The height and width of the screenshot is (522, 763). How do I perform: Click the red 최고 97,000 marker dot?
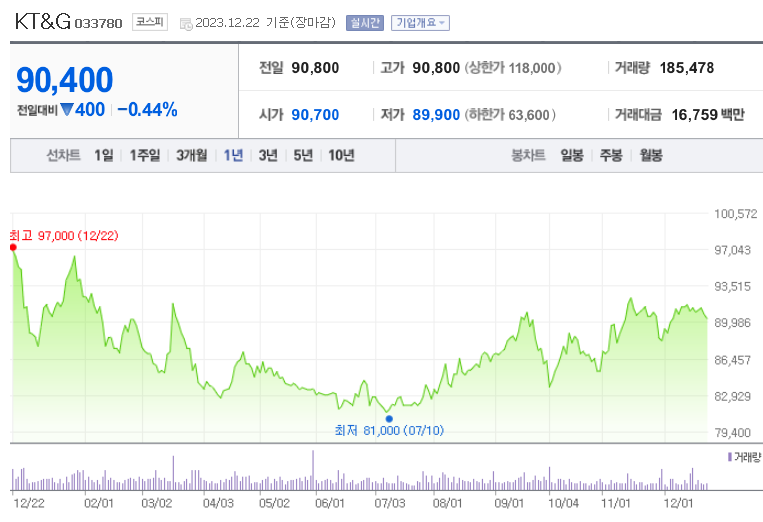click(13, 248)
